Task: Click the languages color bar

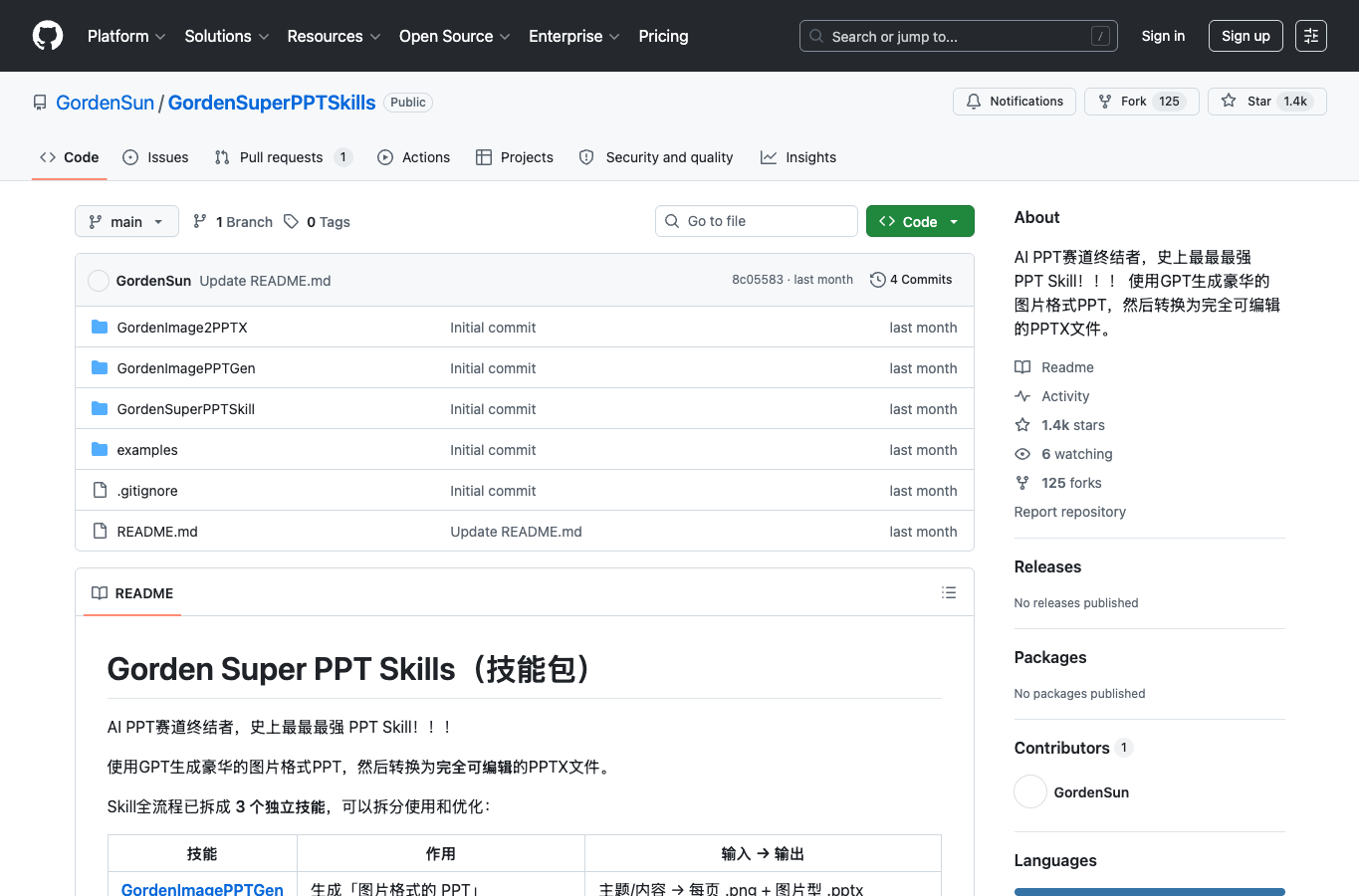Action: tap(1150, 892)
